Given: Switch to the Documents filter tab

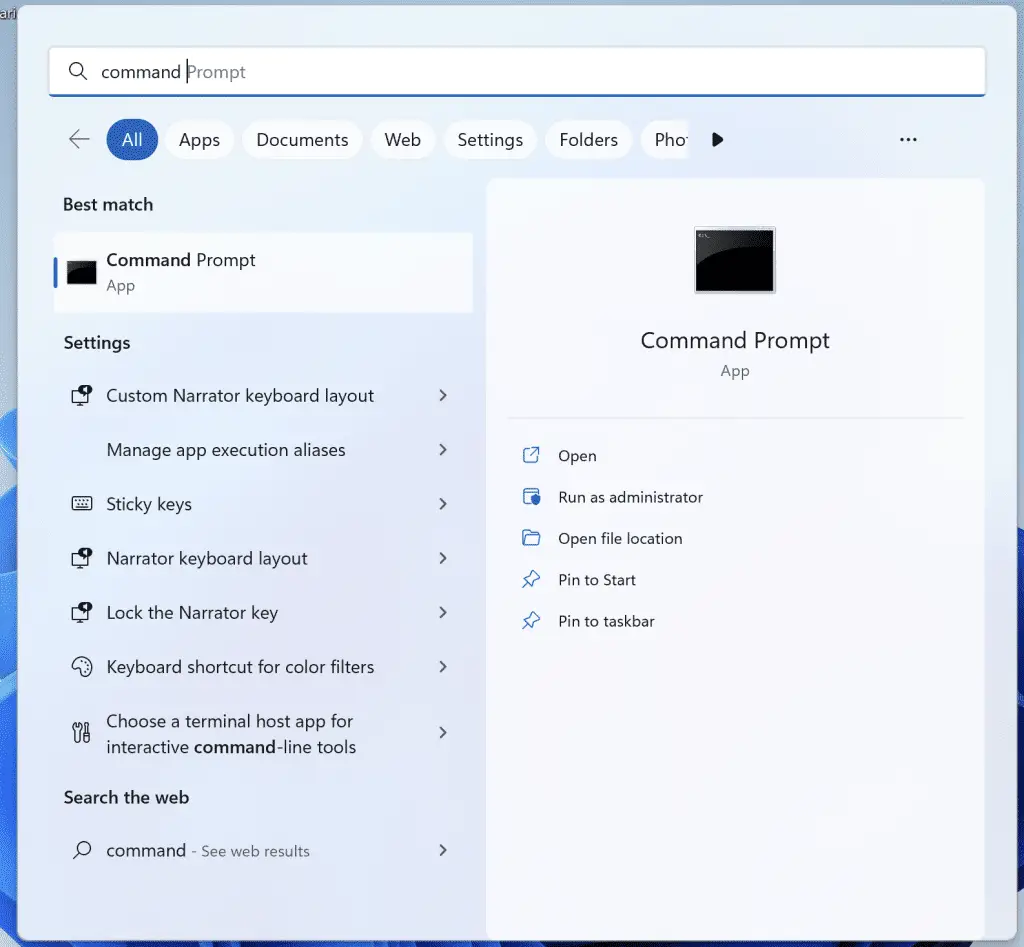Looking at the screenshot, I should click(302, 140).
